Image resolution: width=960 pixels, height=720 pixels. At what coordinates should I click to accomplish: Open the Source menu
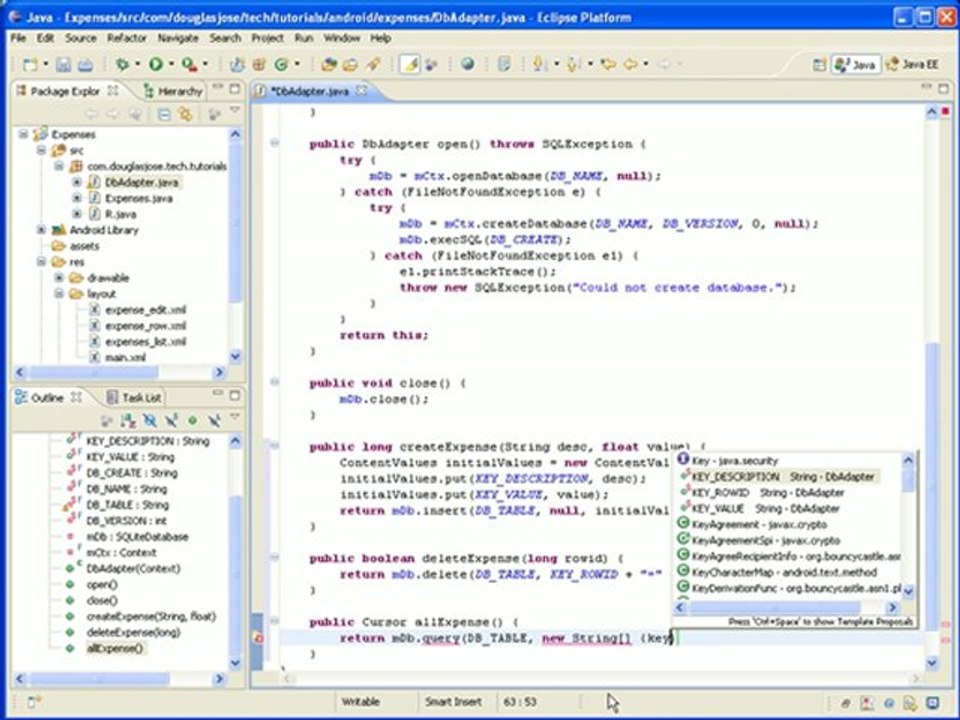click(81, 38)
